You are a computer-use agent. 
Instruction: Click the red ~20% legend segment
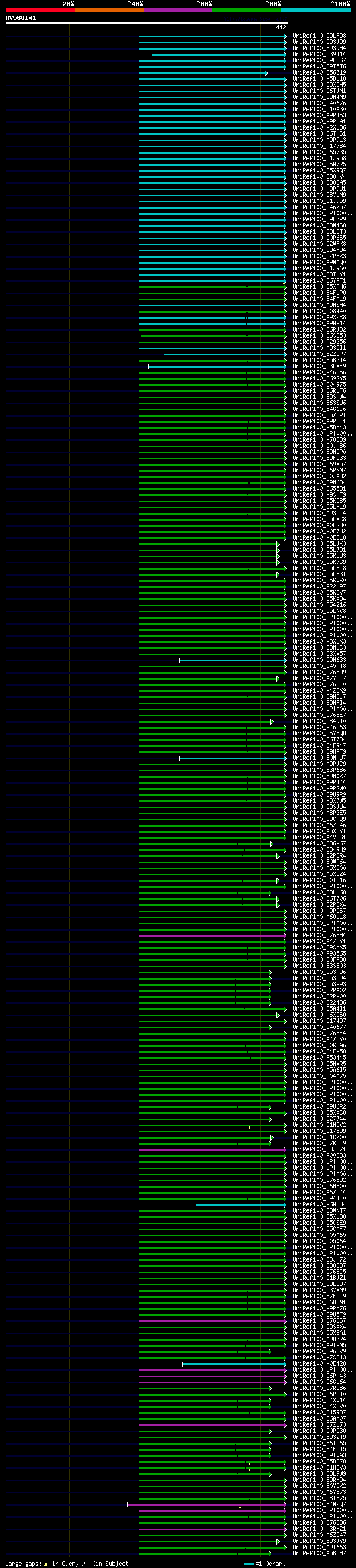tap(39, 10)
